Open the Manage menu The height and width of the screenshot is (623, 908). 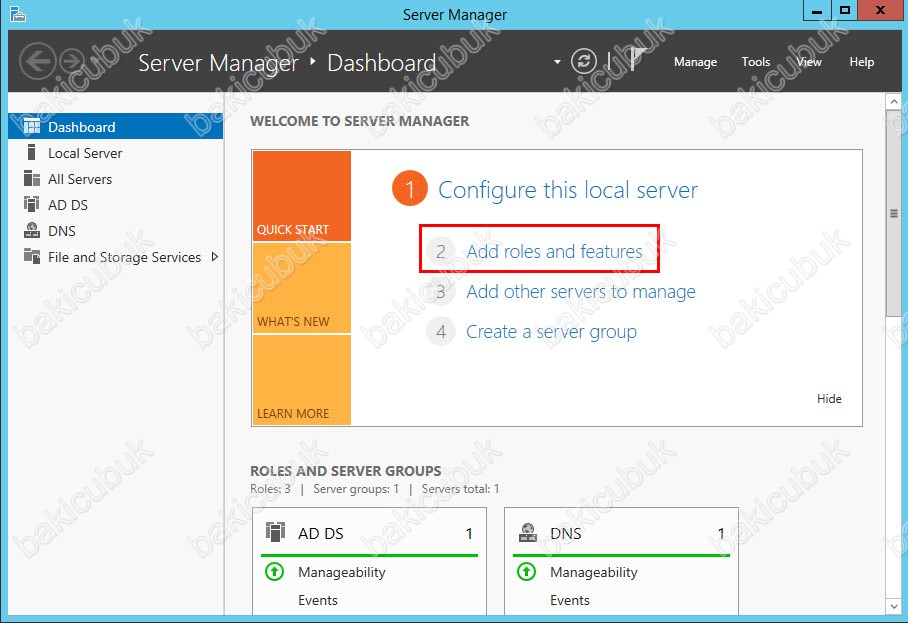pos(695,62)
